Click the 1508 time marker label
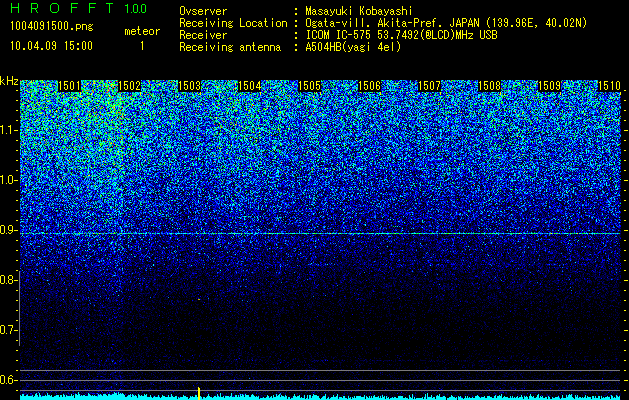The image size is (629, 400). coord(490,86)
